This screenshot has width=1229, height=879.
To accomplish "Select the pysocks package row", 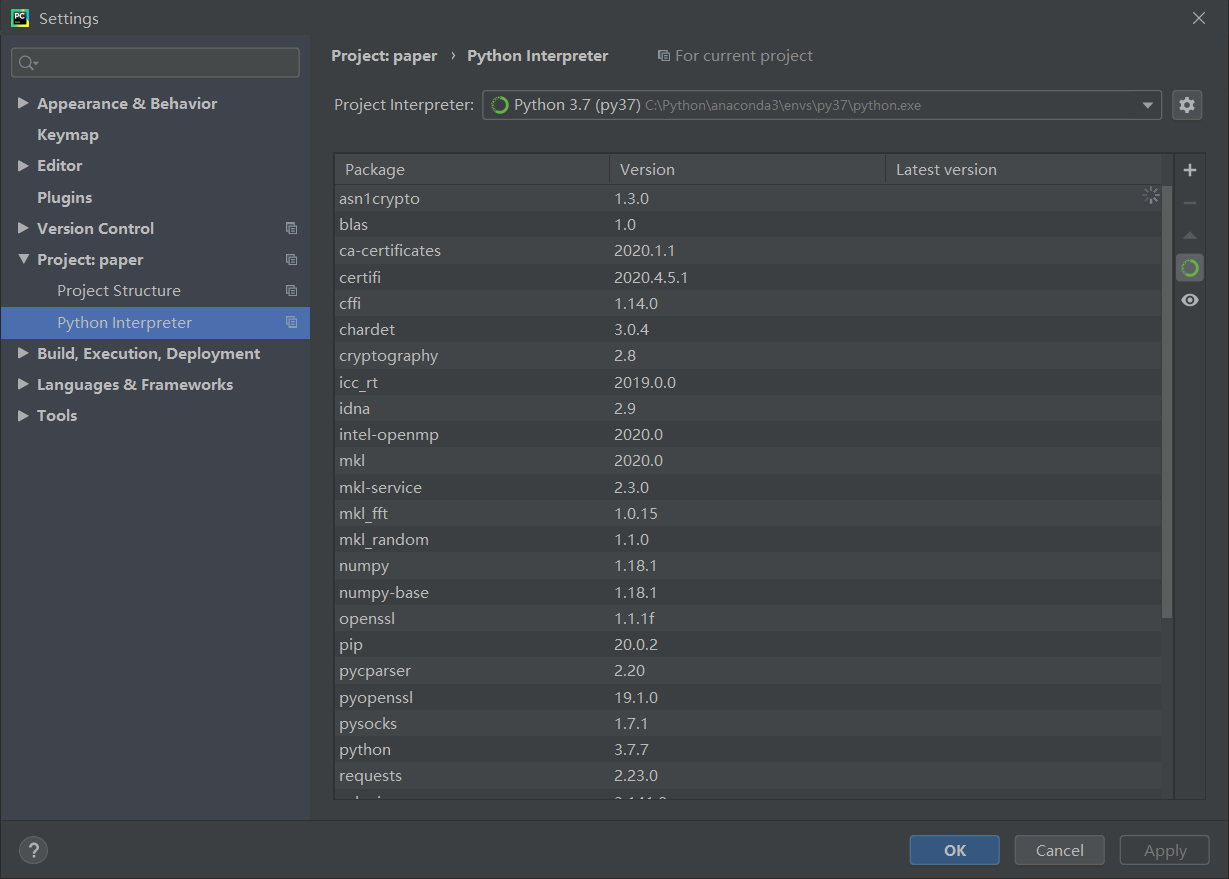I will pos(748,723).
